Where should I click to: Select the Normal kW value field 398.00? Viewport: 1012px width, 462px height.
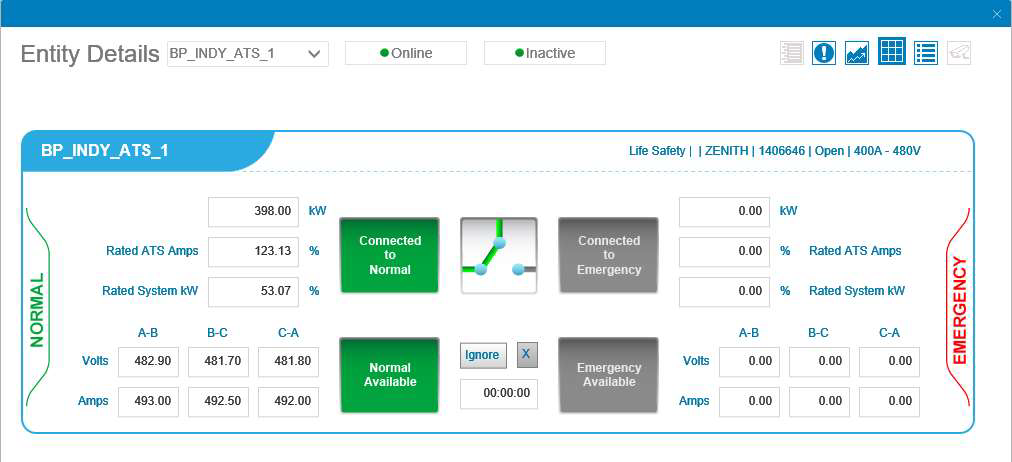point(252,212)
